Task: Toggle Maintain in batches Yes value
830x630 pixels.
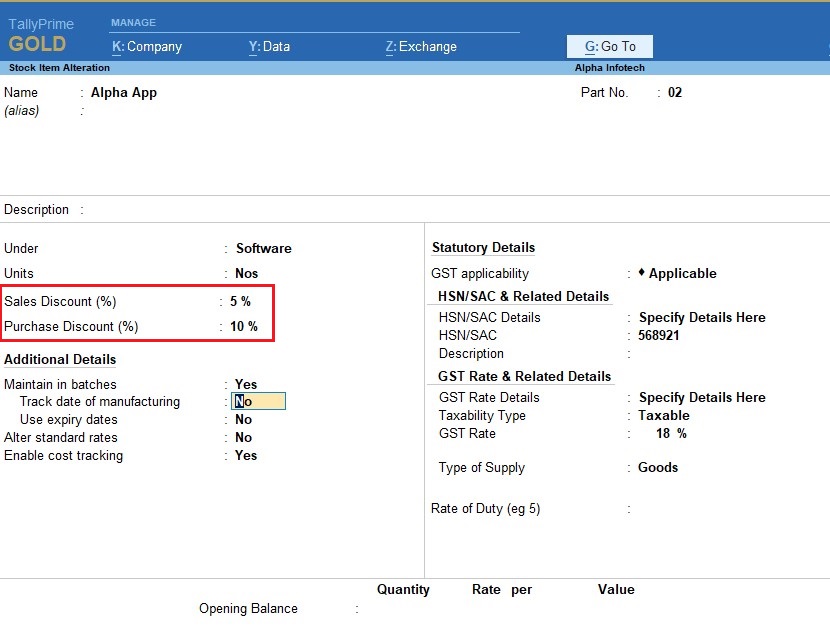Action: point(246,384)
